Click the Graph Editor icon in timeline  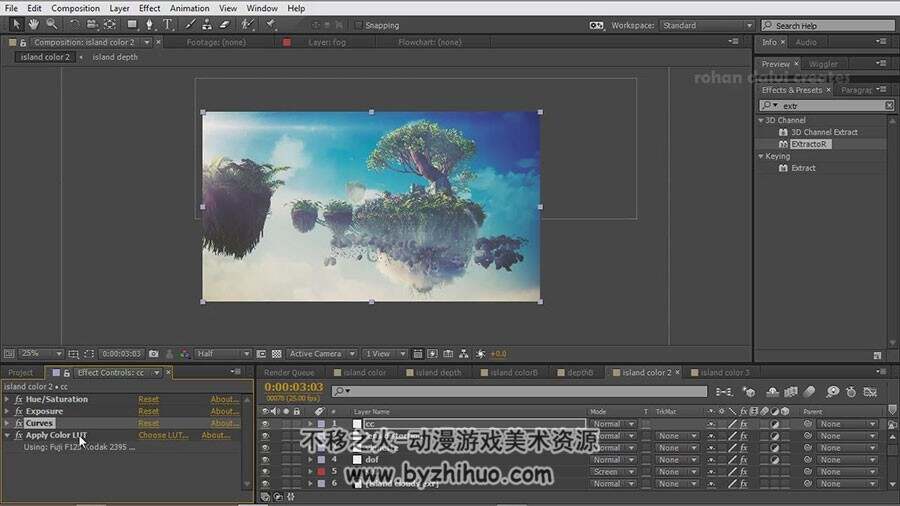870,392
